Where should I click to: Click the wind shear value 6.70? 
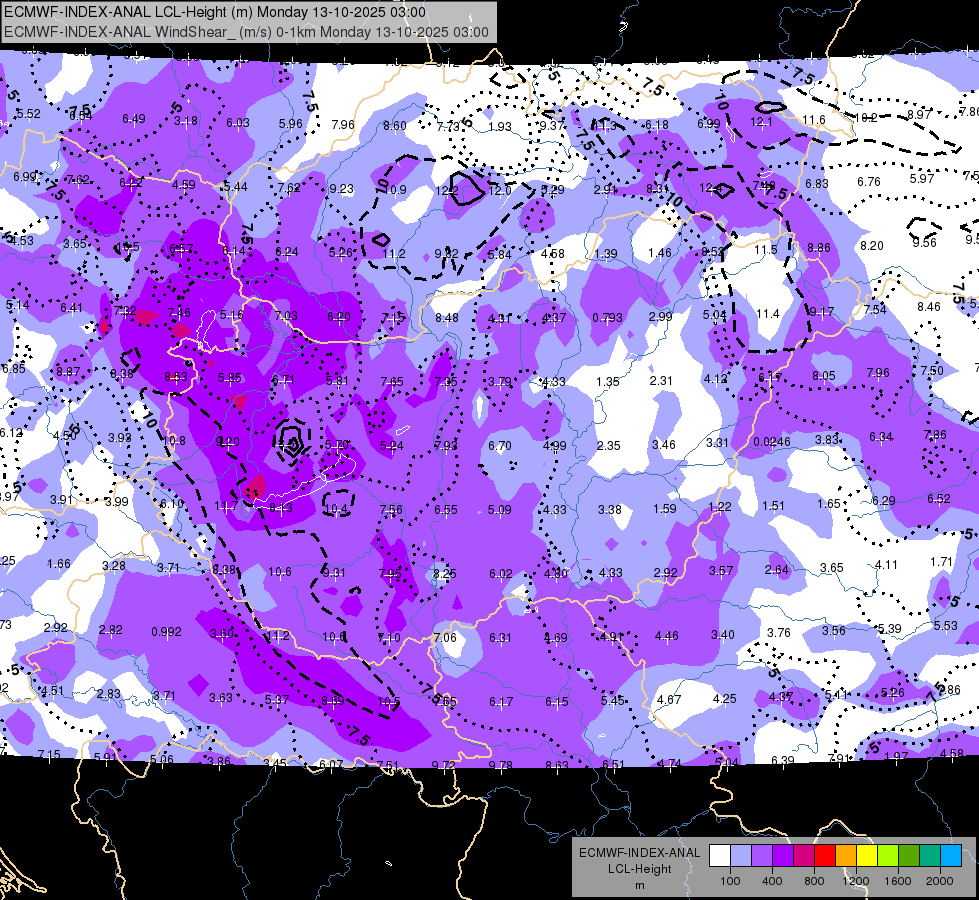click(499, 445)
